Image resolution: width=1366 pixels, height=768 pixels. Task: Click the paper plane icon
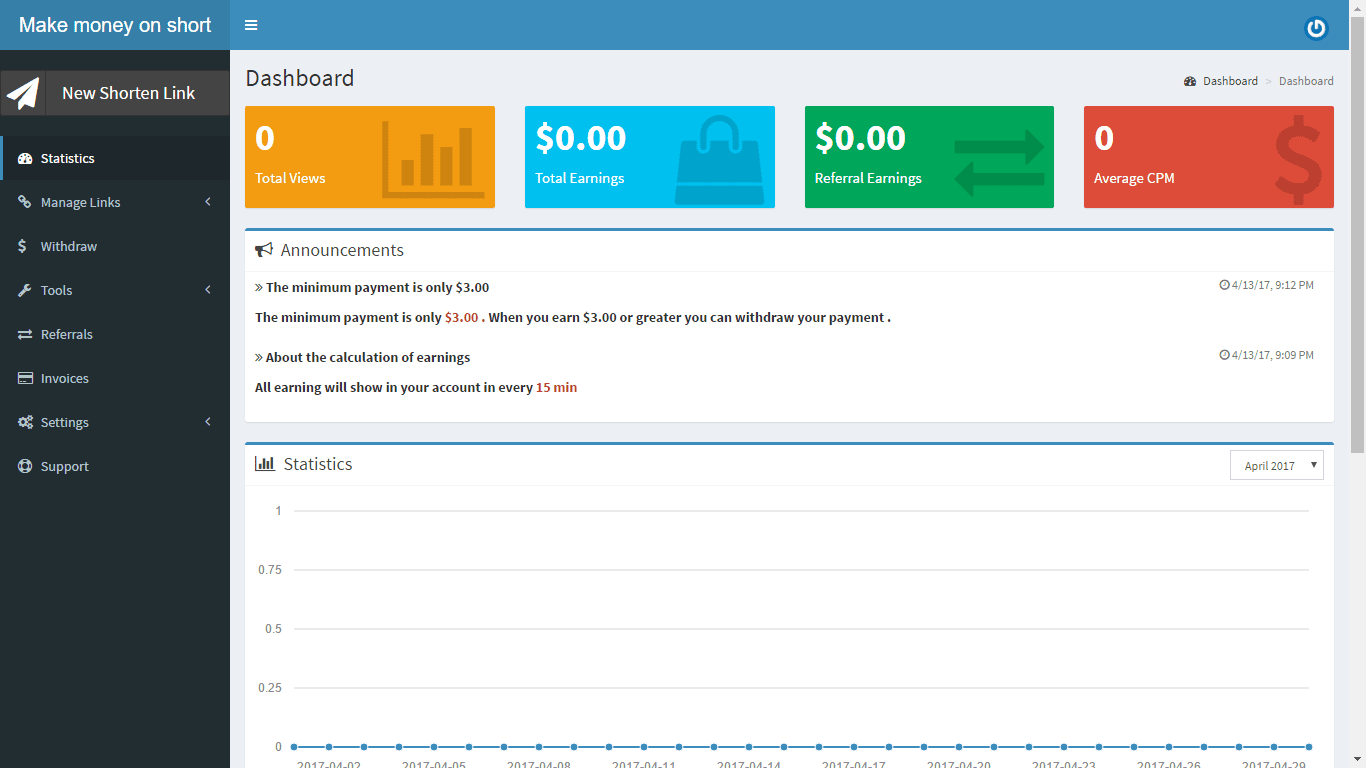click(23, 93)
